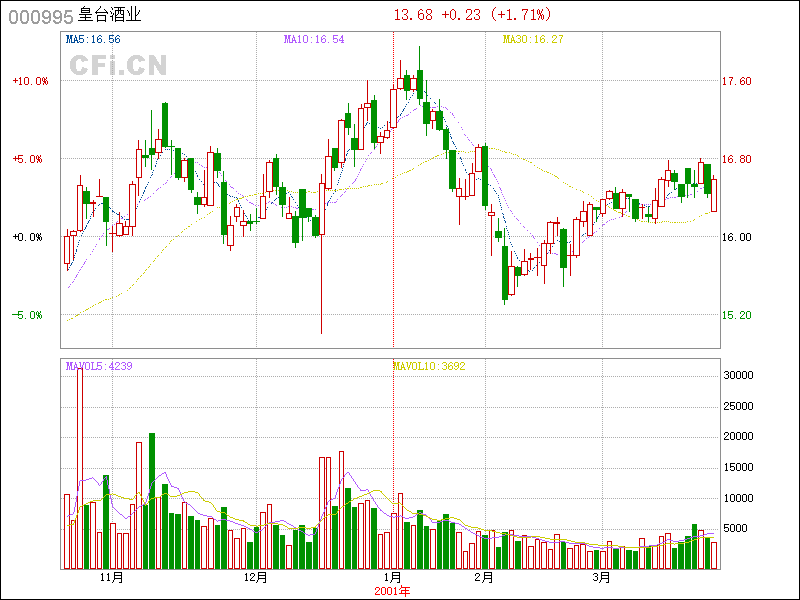Click the tallest red volume bar
Image resolution: width=800 pixels, height=600 pixels.
[x=80, y=468]
